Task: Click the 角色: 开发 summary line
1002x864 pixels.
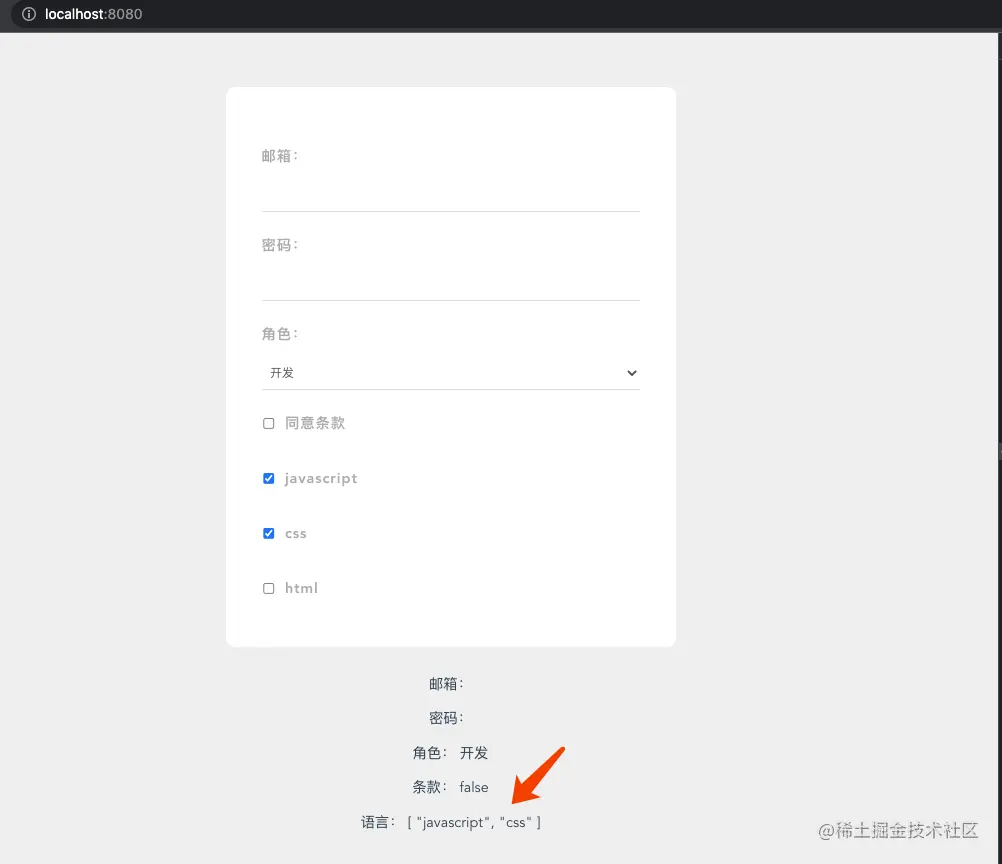Action: (451, 753)
